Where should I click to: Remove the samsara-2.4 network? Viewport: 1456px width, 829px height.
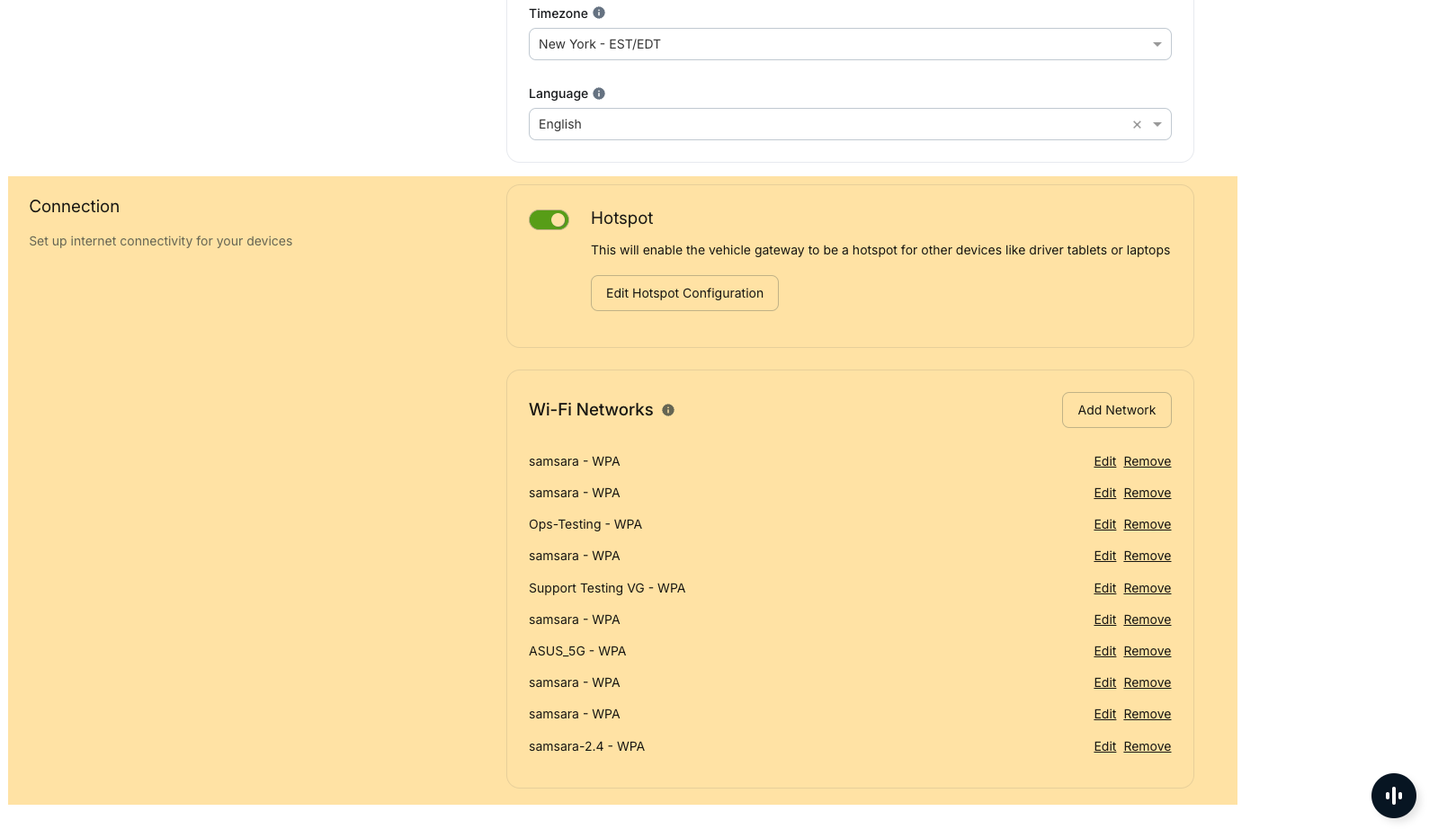(x=1147, y=746)
